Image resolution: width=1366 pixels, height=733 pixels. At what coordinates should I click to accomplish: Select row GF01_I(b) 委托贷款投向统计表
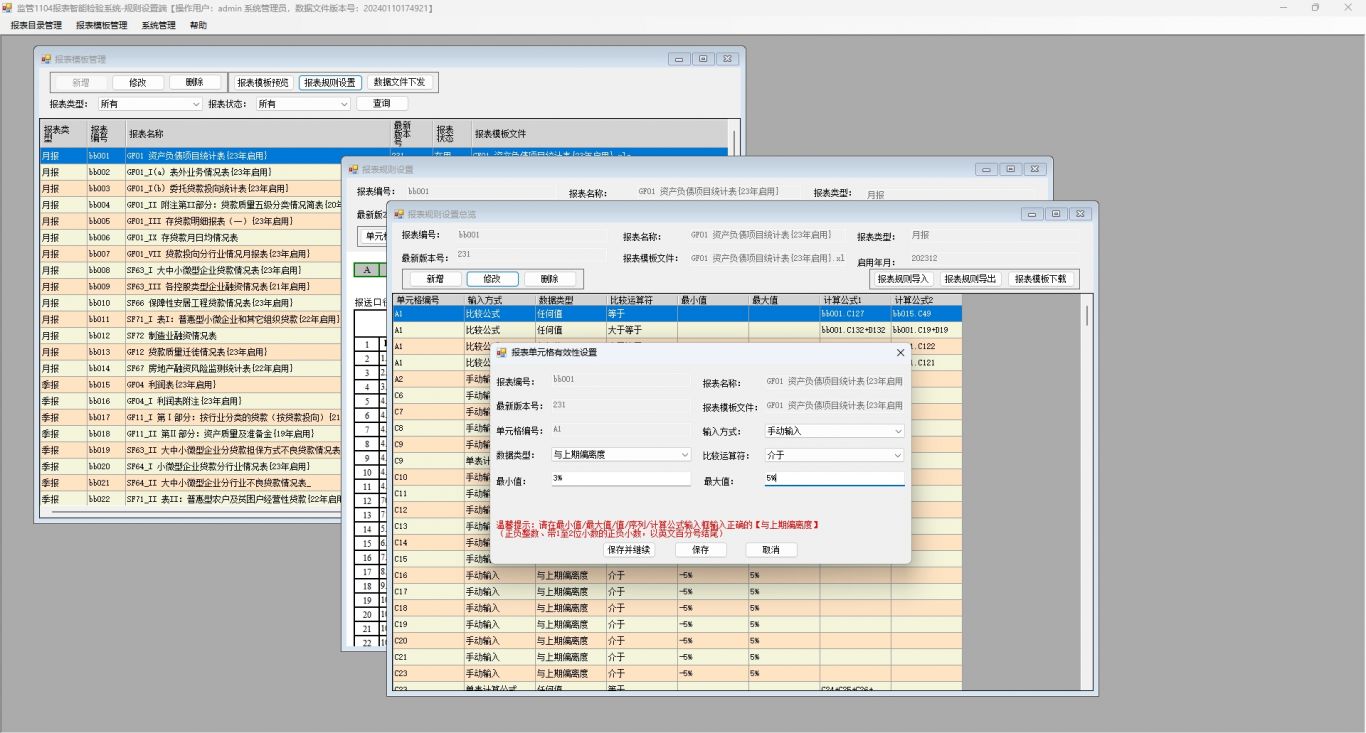[190, 188]
